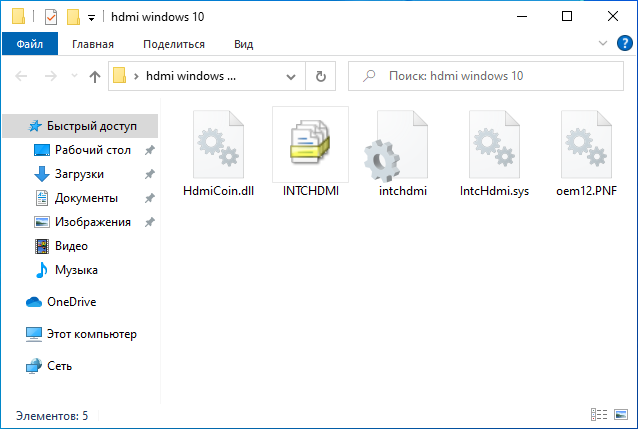Click the Properties quick access toolbar icon
The image size is (638, 429).
click(51, 17)
